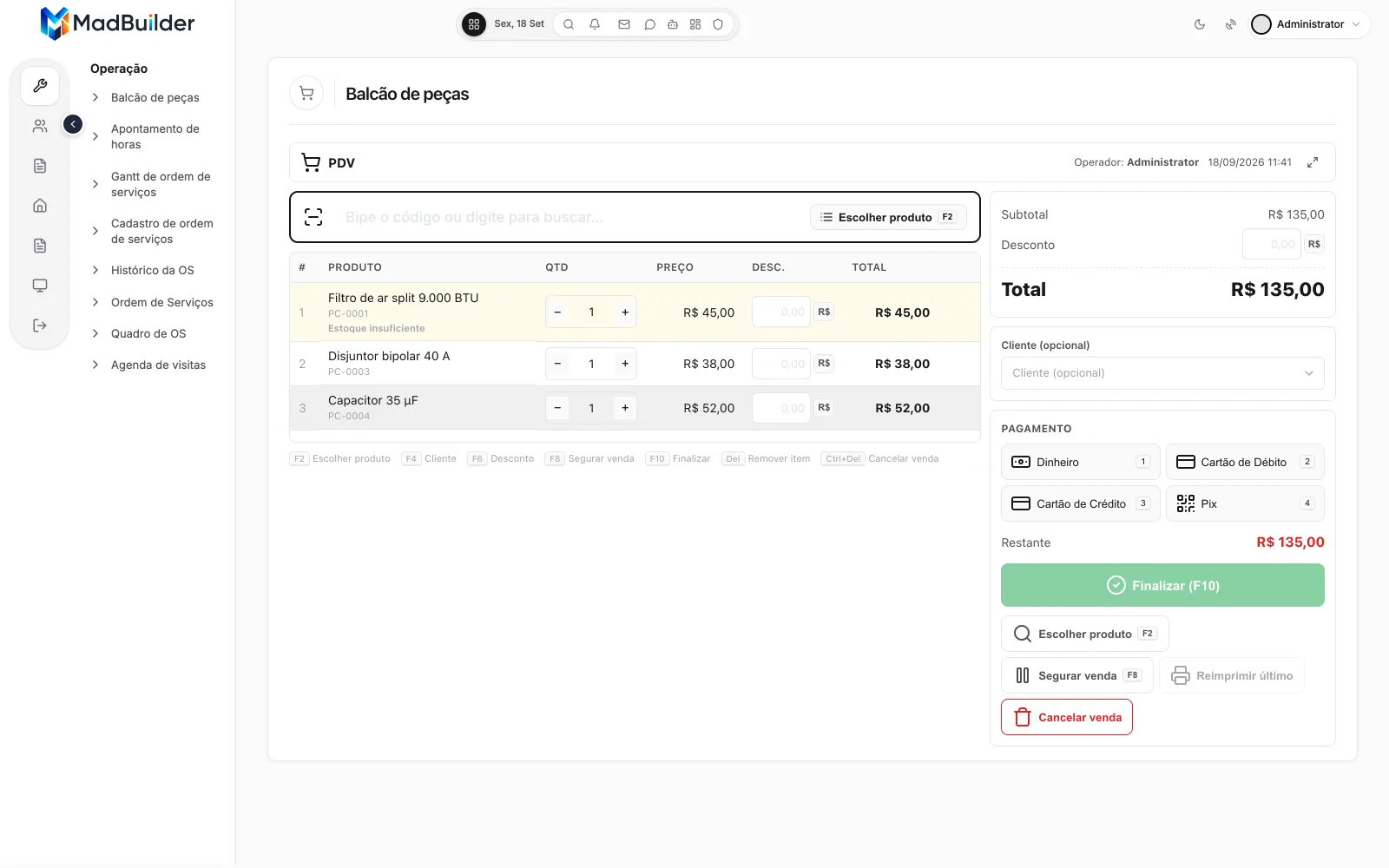Select Cartão de Crédito payment method
Screen dimensions: 1389x868
point(1080,503)
